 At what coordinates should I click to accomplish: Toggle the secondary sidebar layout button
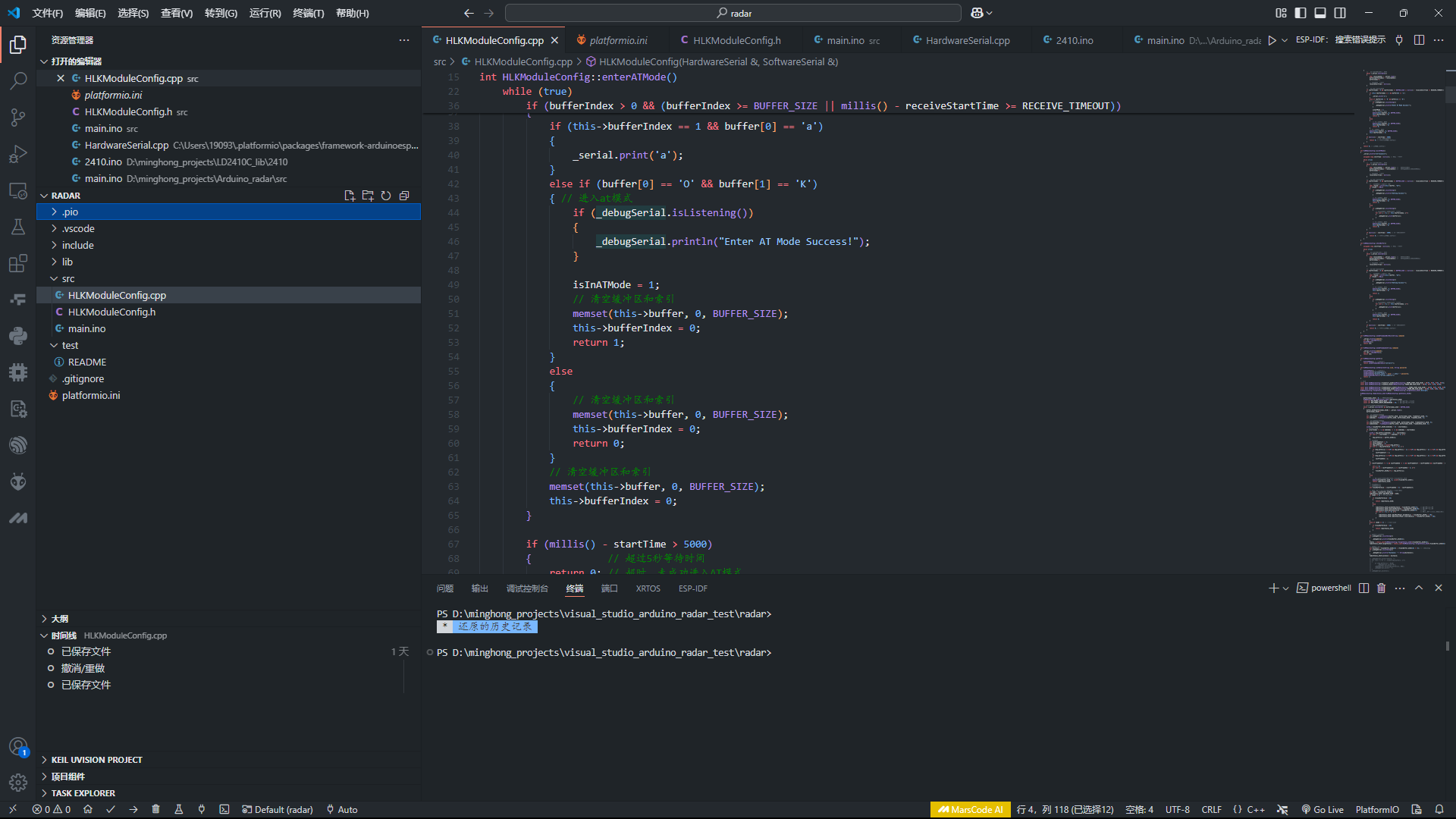pyautogui.click(x=1340, y=13)
